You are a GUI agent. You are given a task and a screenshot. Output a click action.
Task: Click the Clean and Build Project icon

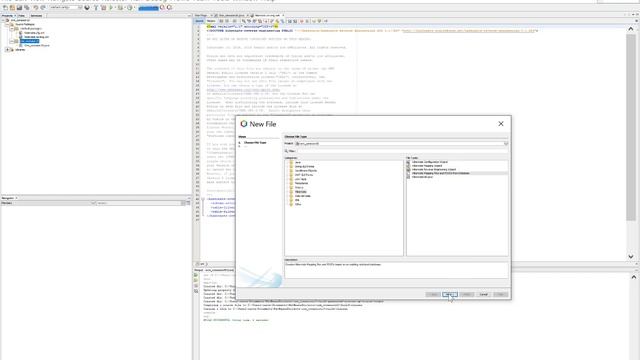(104, 7)
